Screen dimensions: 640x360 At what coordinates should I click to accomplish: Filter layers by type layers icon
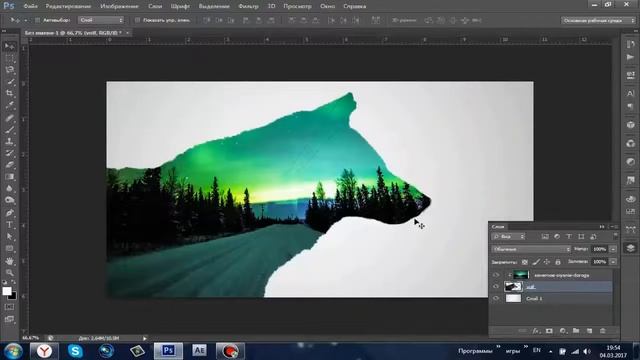tap(569, 237)
